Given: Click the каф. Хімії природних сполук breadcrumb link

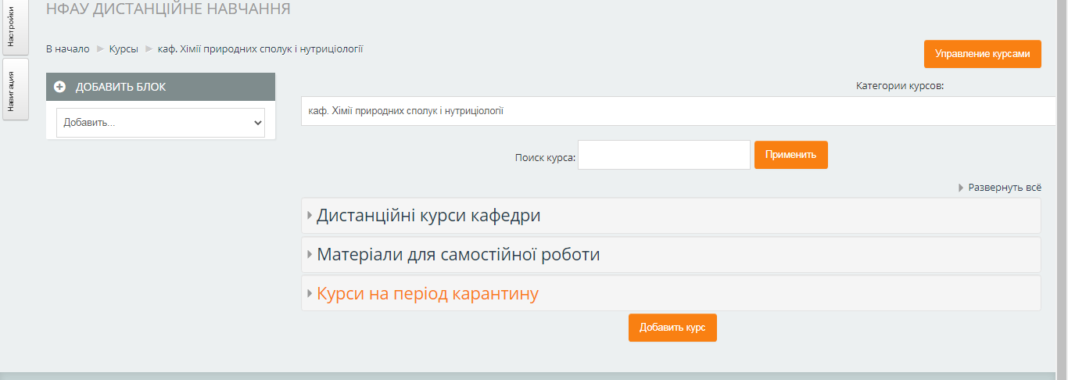Looking at the screenshot, I should click(x=260, y=49).
